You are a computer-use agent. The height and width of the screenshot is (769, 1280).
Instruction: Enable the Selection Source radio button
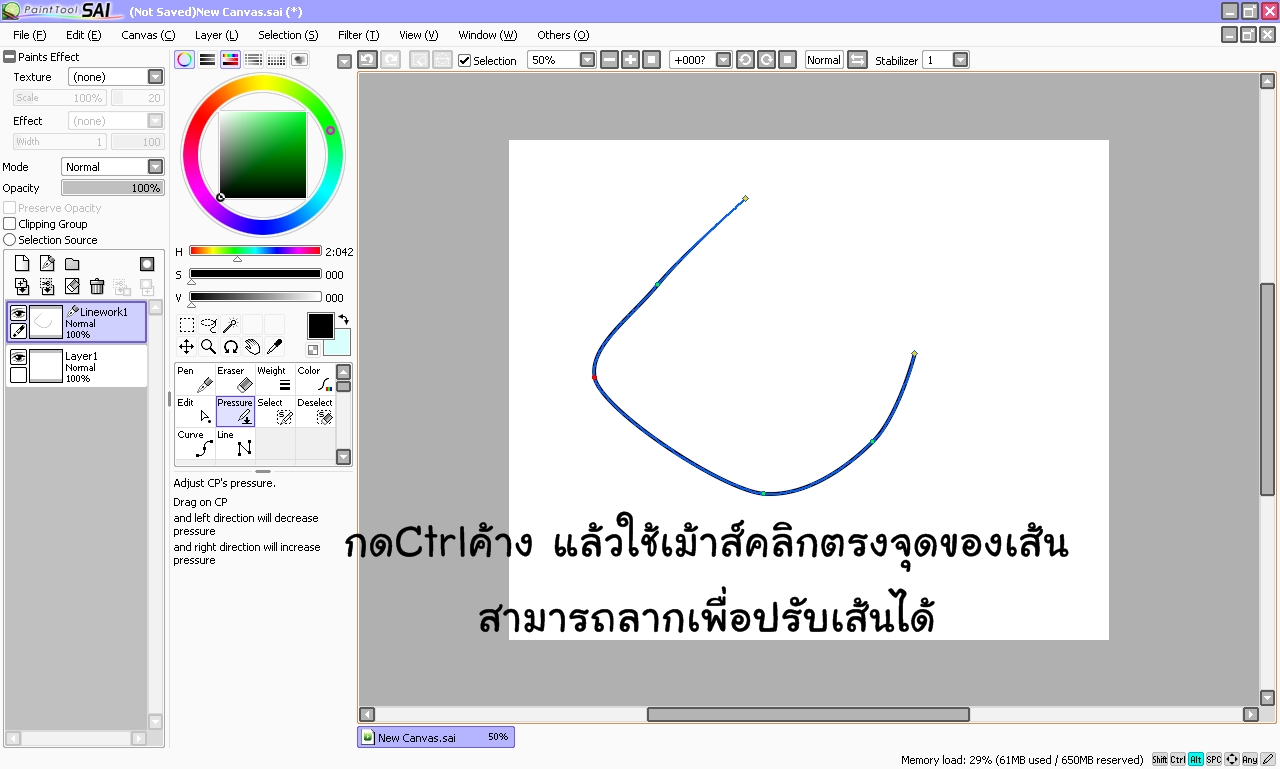coord(10,240)
